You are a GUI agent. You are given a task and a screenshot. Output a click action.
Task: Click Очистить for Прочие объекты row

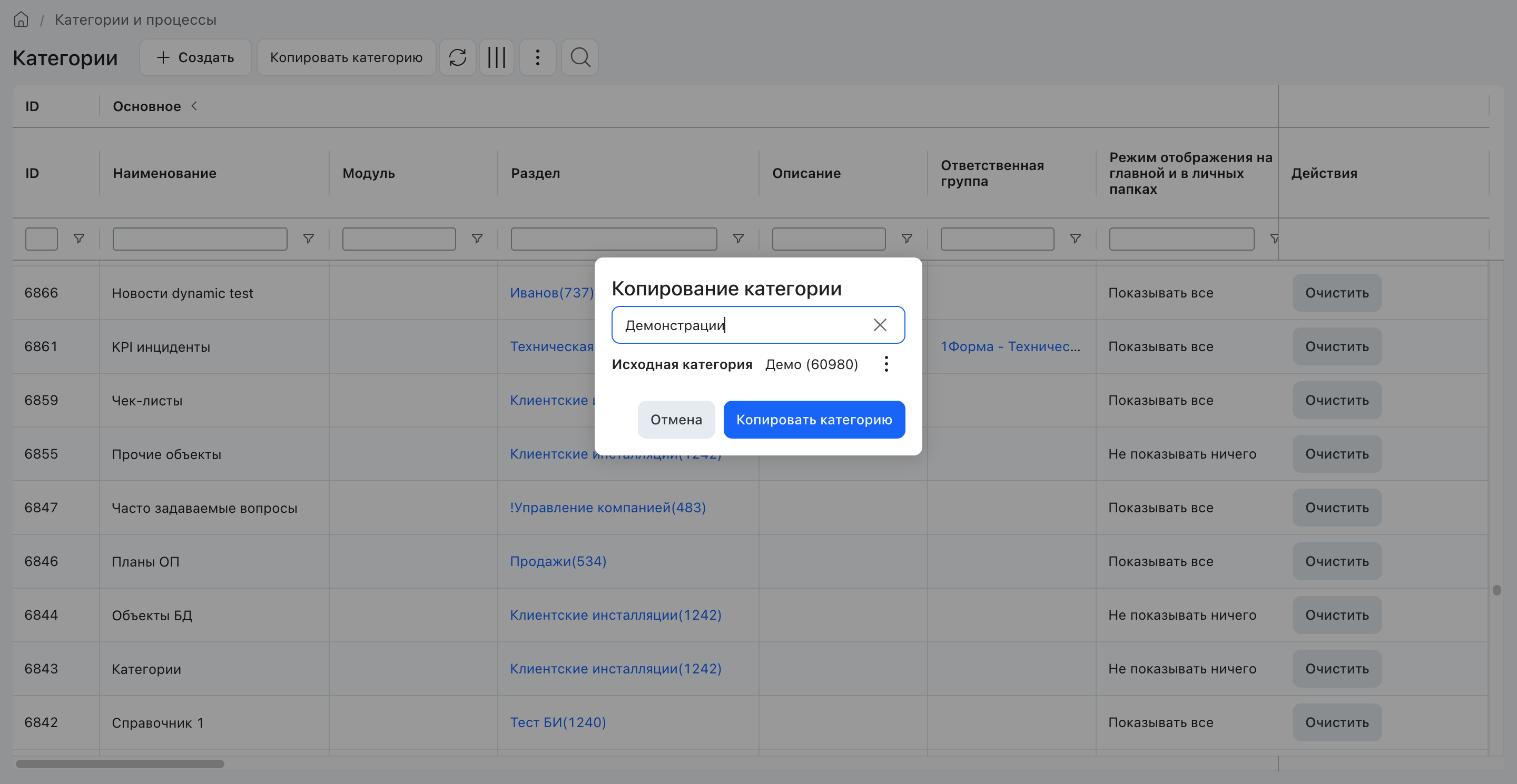(x=1337, y=454)
